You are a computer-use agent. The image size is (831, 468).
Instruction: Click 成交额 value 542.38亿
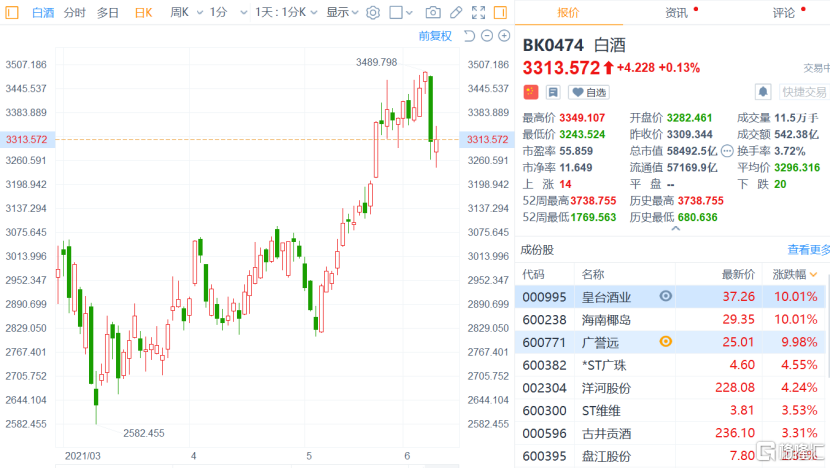[x=797, y=134]
